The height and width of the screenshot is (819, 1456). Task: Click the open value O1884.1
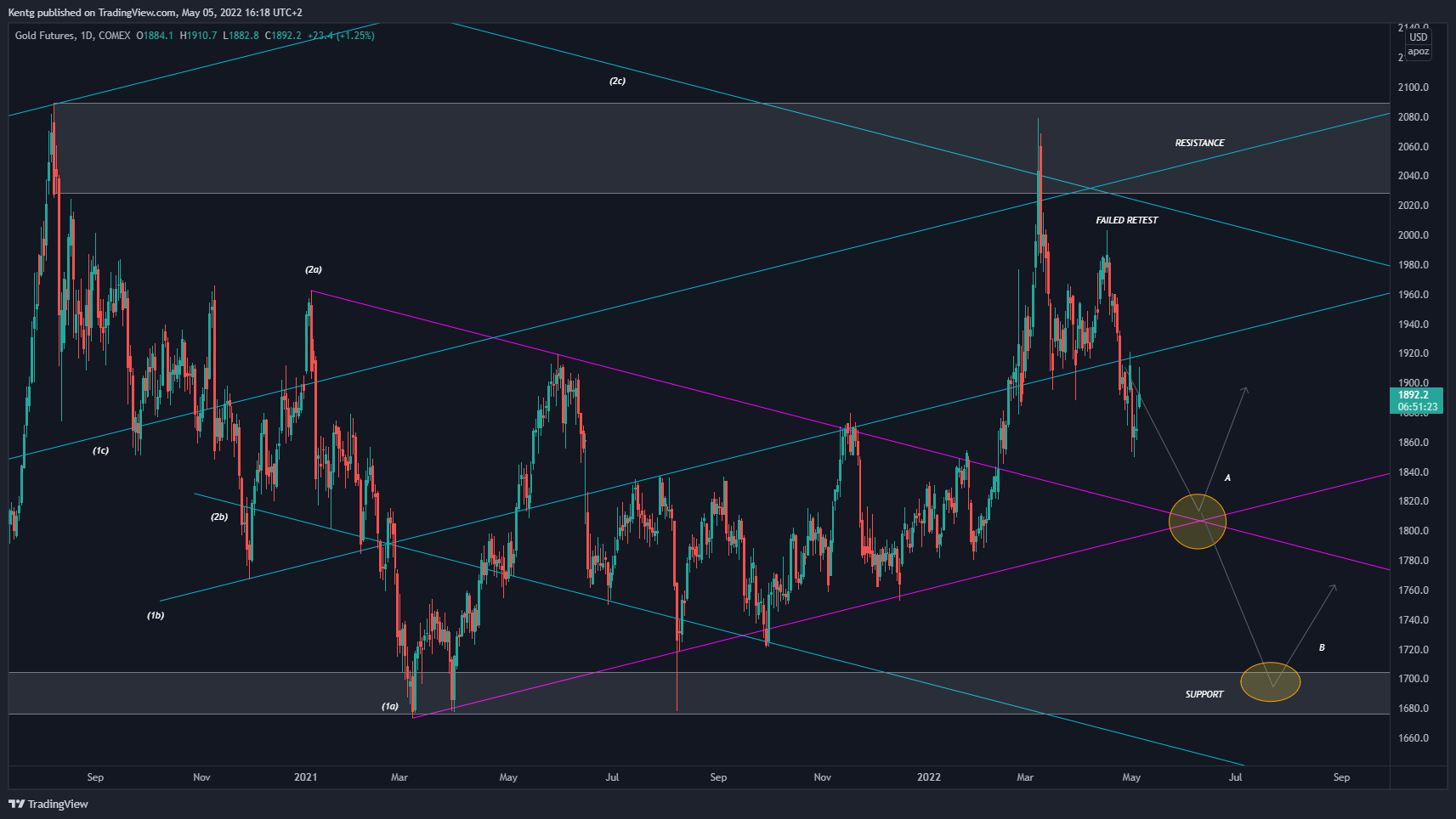point(155,36)
